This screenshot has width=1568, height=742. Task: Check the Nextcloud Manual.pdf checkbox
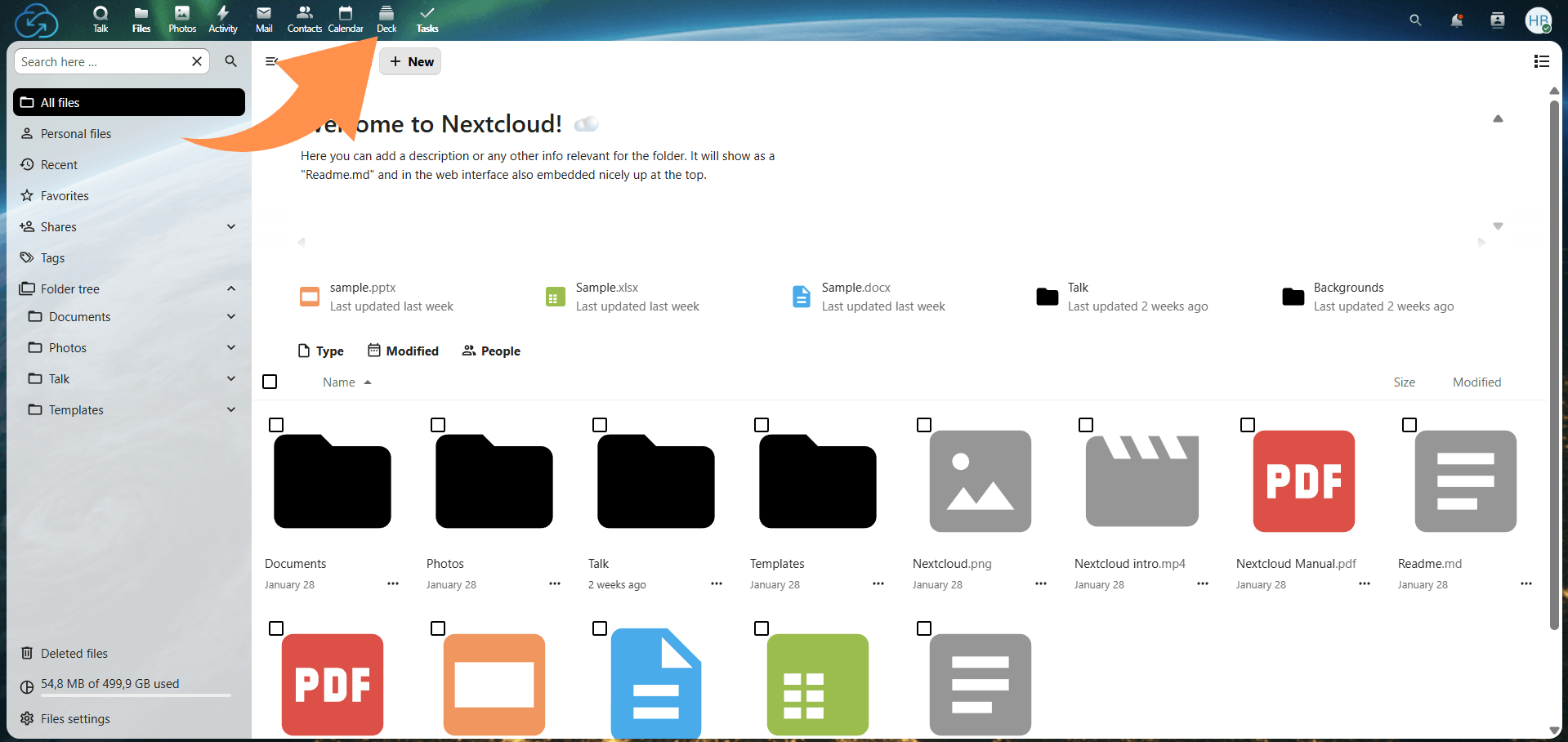pyautogui.click(x=1247, y=425)
